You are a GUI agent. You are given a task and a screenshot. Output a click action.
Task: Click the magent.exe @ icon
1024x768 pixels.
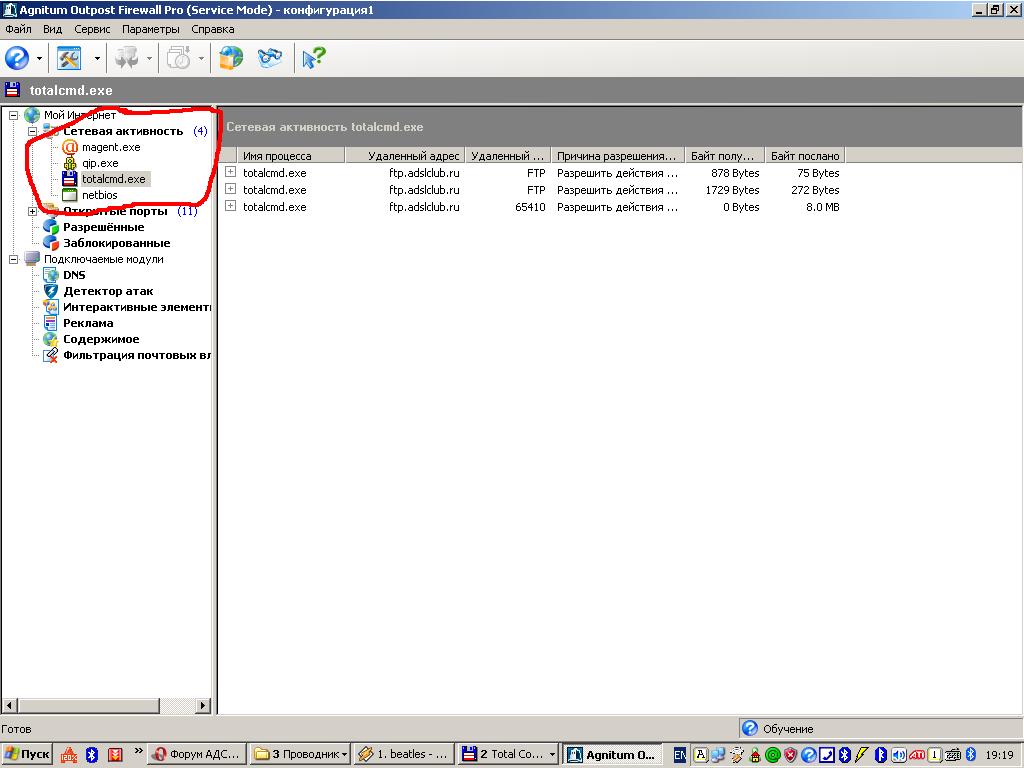coord(70,147)
